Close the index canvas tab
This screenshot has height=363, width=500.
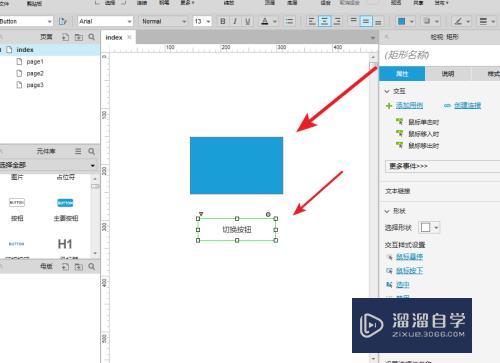[129, 37]
